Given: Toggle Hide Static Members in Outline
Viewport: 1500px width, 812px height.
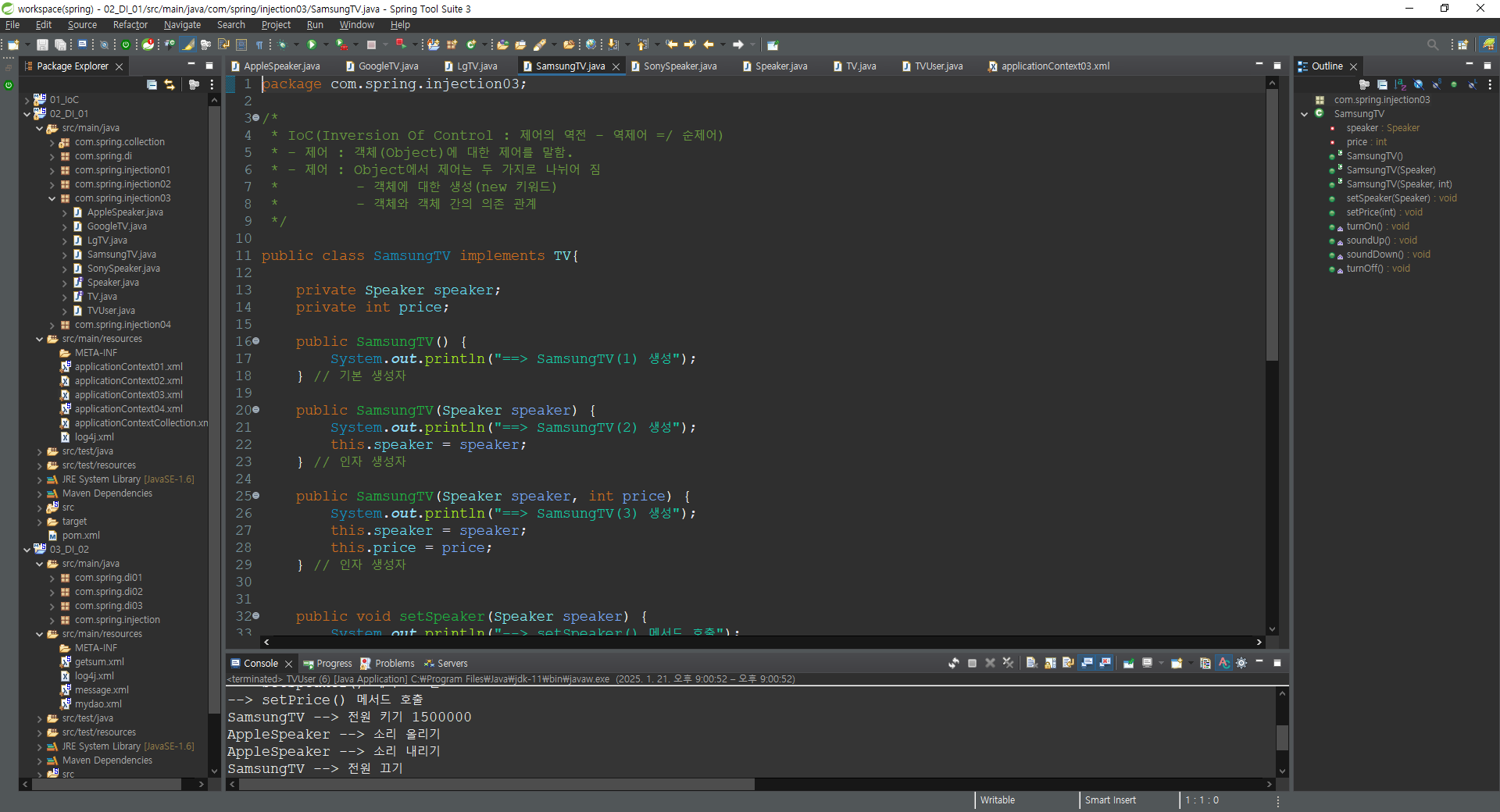Looking at the screenshot, I should [x=1436, y=84].
